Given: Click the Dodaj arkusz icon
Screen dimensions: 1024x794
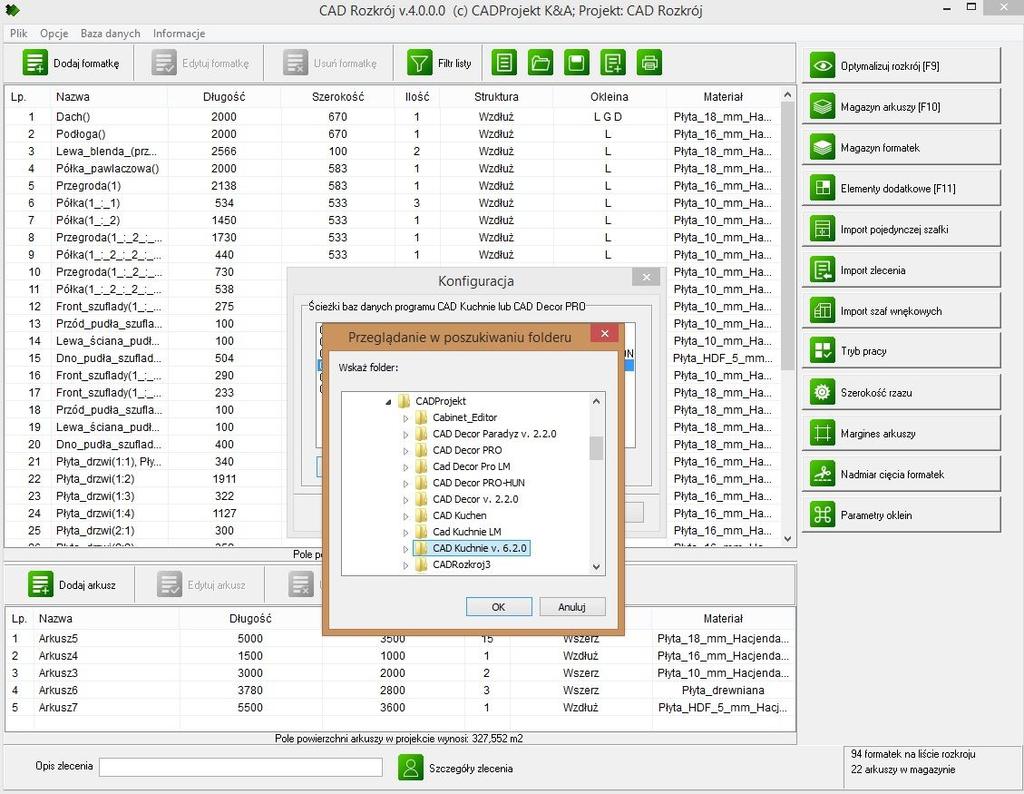Looking at the screenshot, I should click(x=40, y=584).
